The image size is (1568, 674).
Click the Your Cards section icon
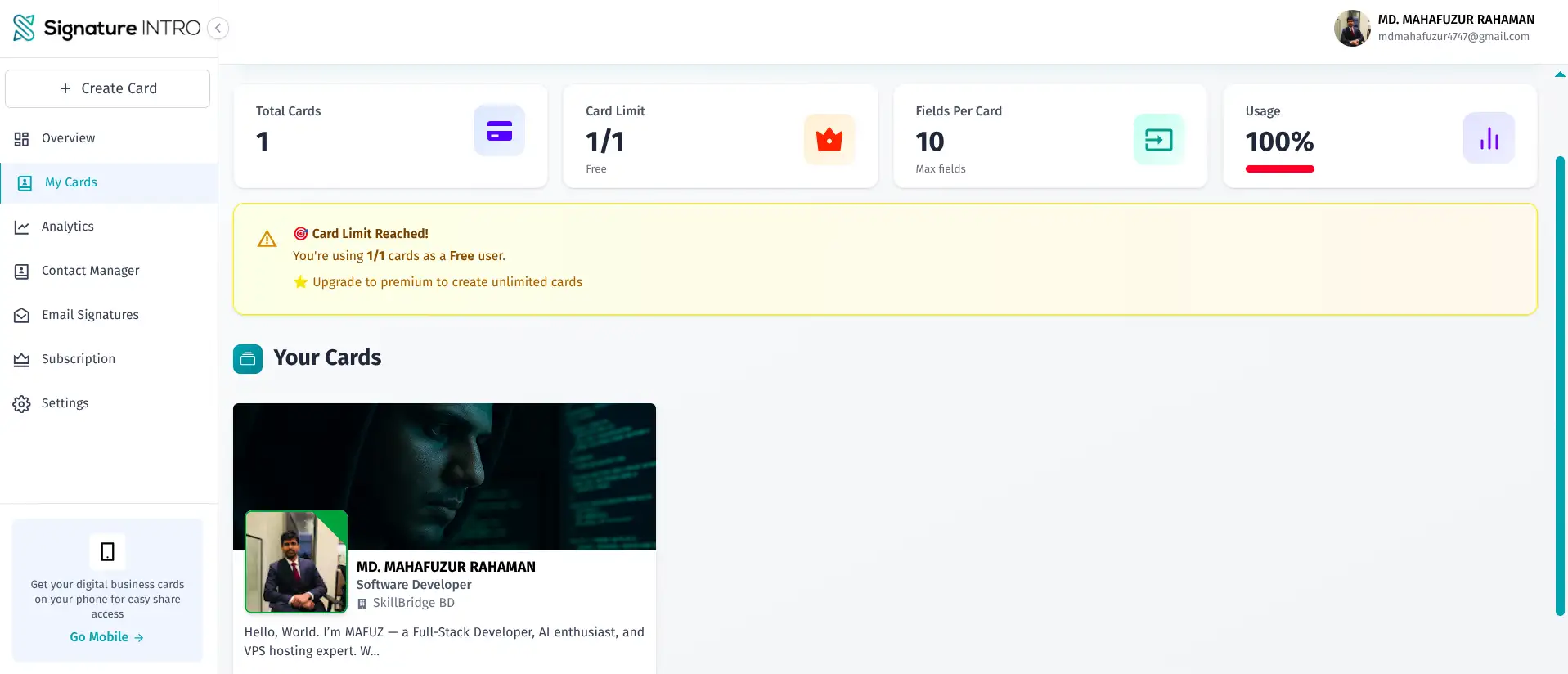point(248,359)
